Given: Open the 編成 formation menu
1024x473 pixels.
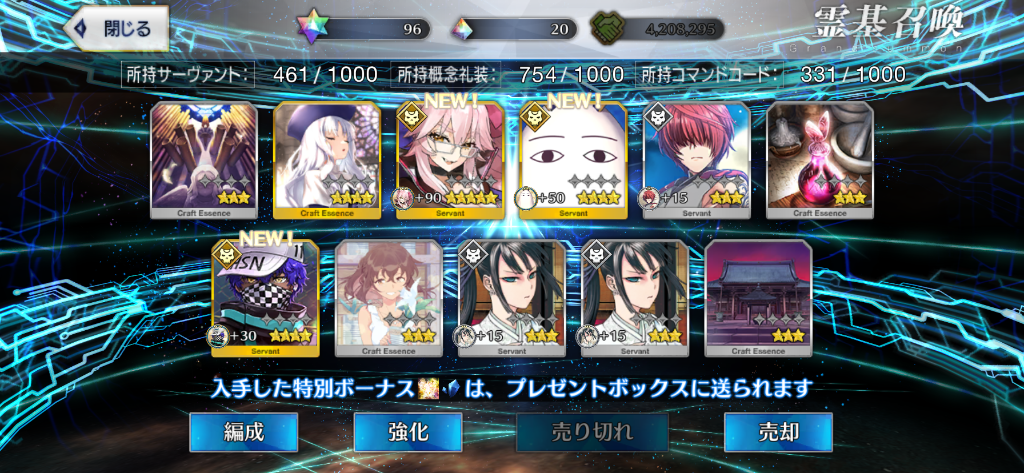Looking at the screenshot, I should [x=244, y=432].
